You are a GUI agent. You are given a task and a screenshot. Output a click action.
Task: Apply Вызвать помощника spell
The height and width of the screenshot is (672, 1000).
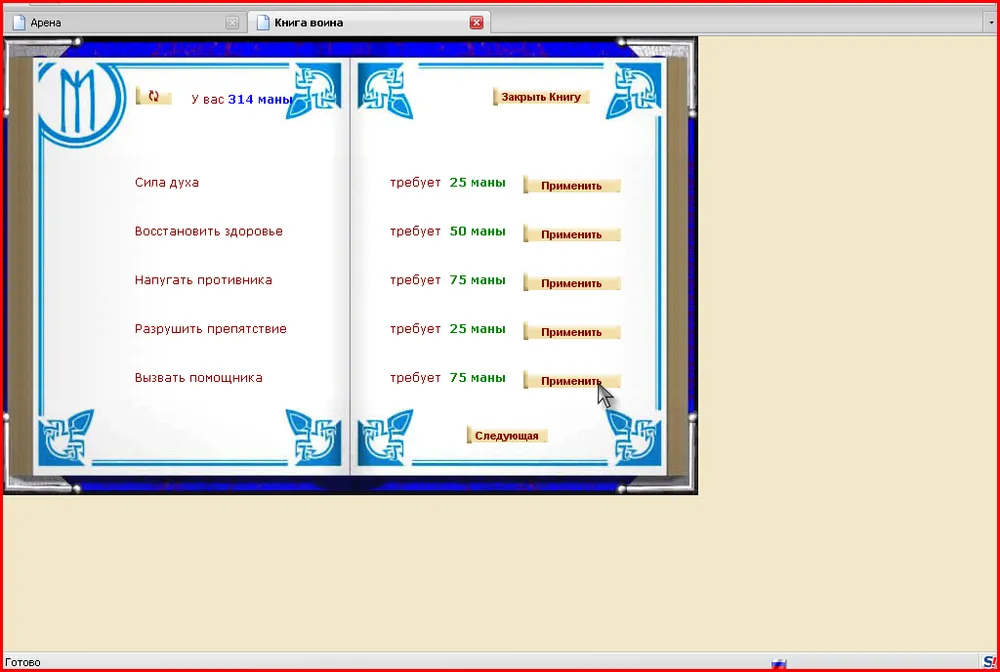[571, 381]
